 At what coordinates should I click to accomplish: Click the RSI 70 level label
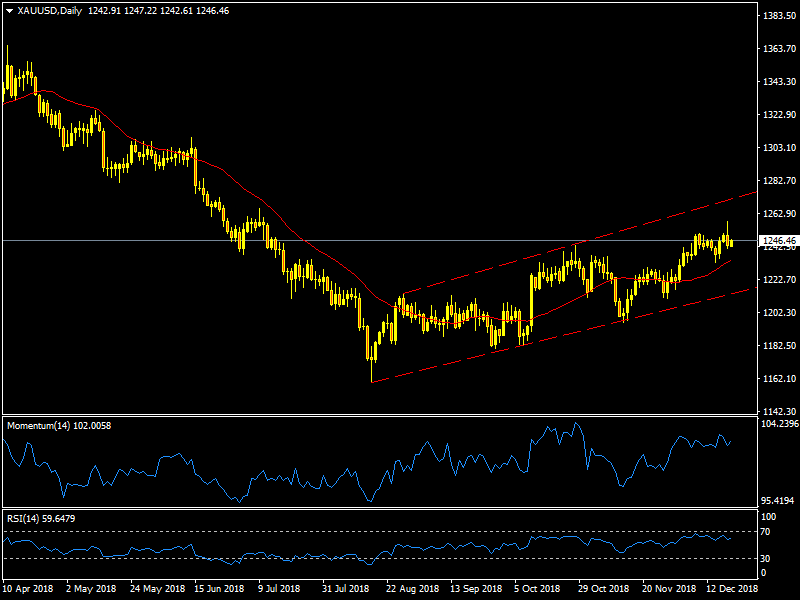coord(767,531)
